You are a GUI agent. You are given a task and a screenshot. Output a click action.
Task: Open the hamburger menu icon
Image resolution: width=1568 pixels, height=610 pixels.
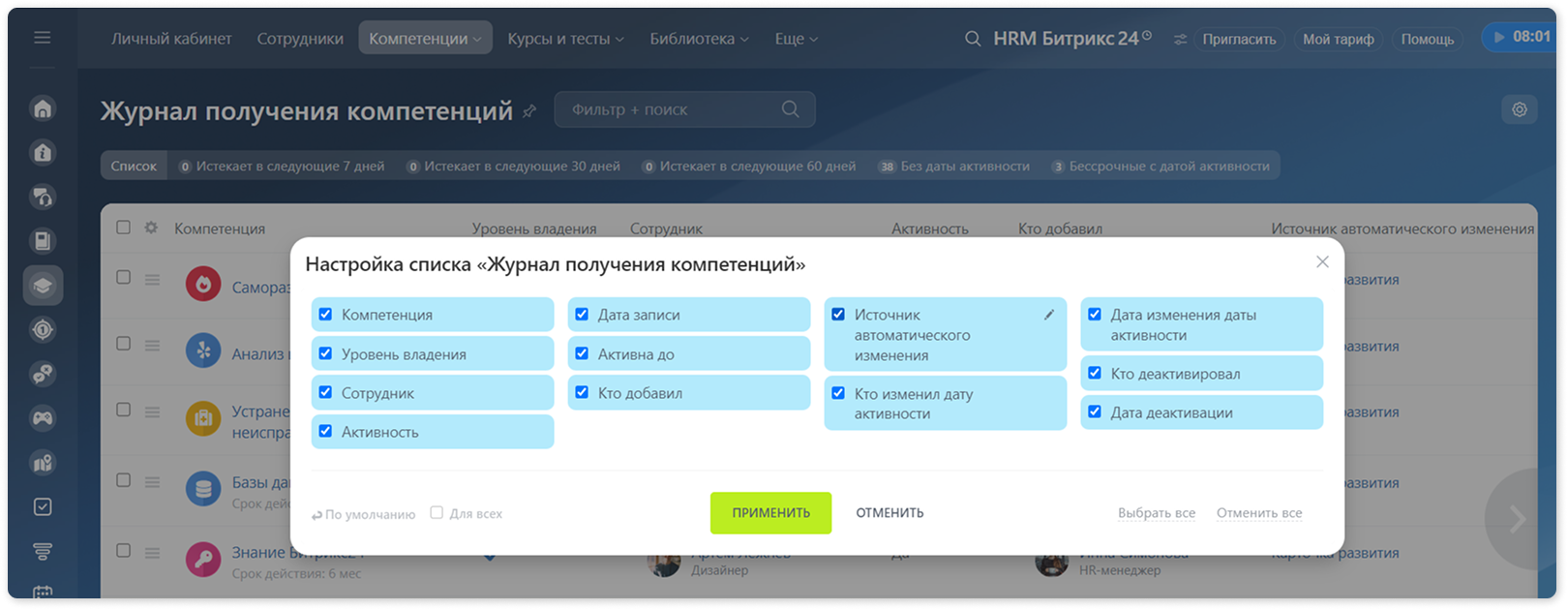43,38
